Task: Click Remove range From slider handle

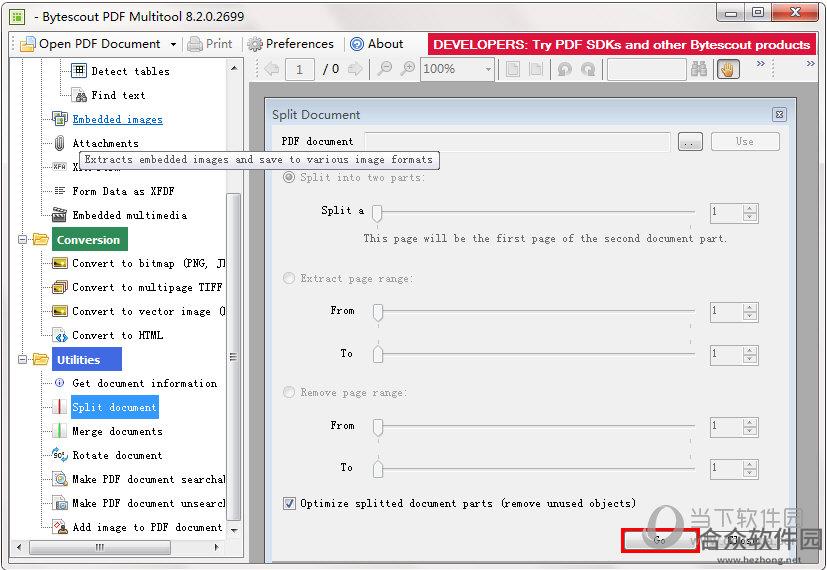Action: 378,427
